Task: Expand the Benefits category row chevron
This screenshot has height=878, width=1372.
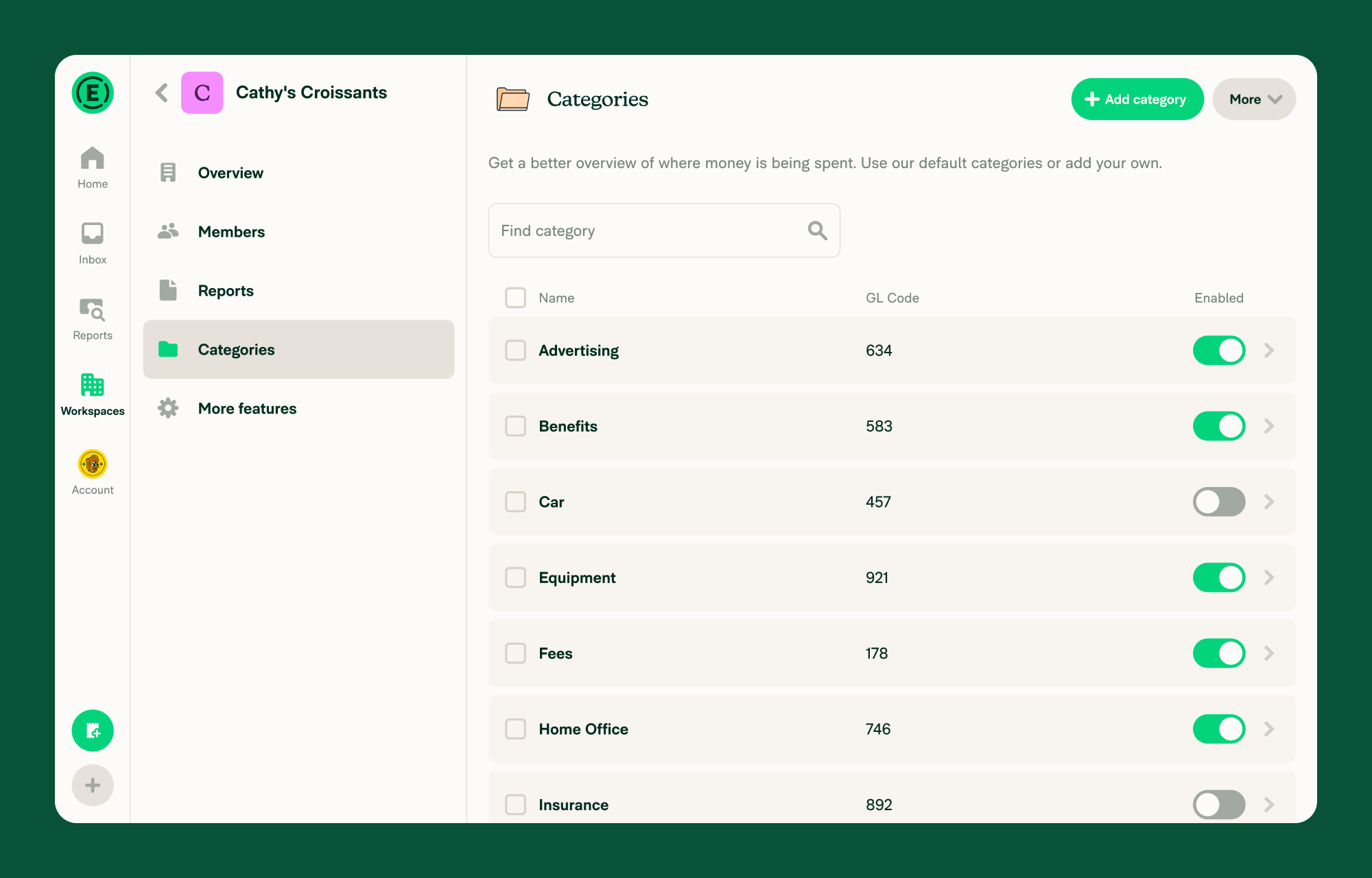Action: [x=1268, y=426]
